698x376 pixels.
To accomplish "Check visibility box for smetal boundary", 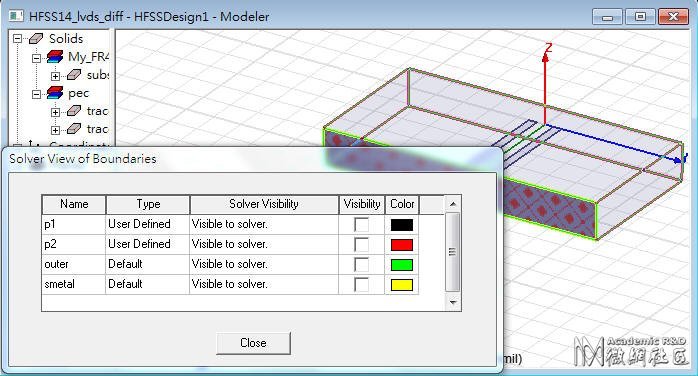I will (361, 284).
